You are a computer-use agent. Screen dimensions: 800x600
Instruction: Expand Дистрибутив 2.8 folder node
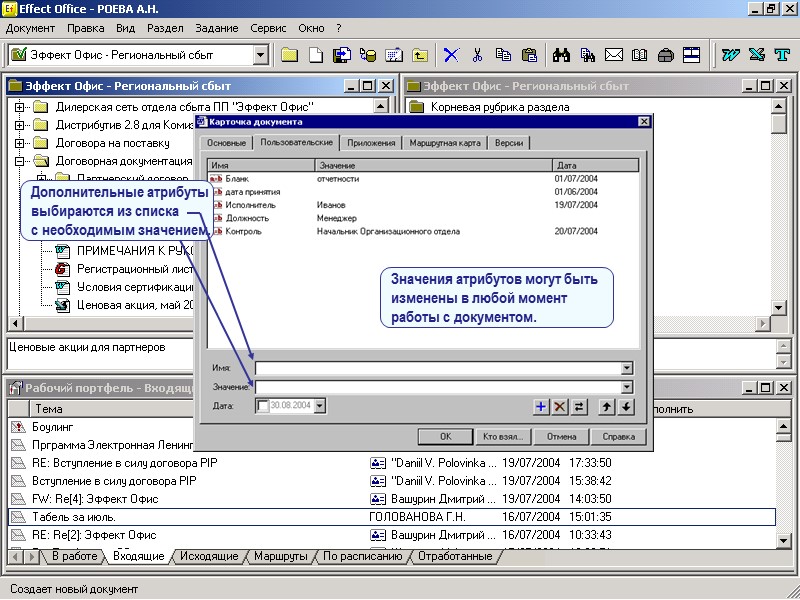(x=19, y=125)
